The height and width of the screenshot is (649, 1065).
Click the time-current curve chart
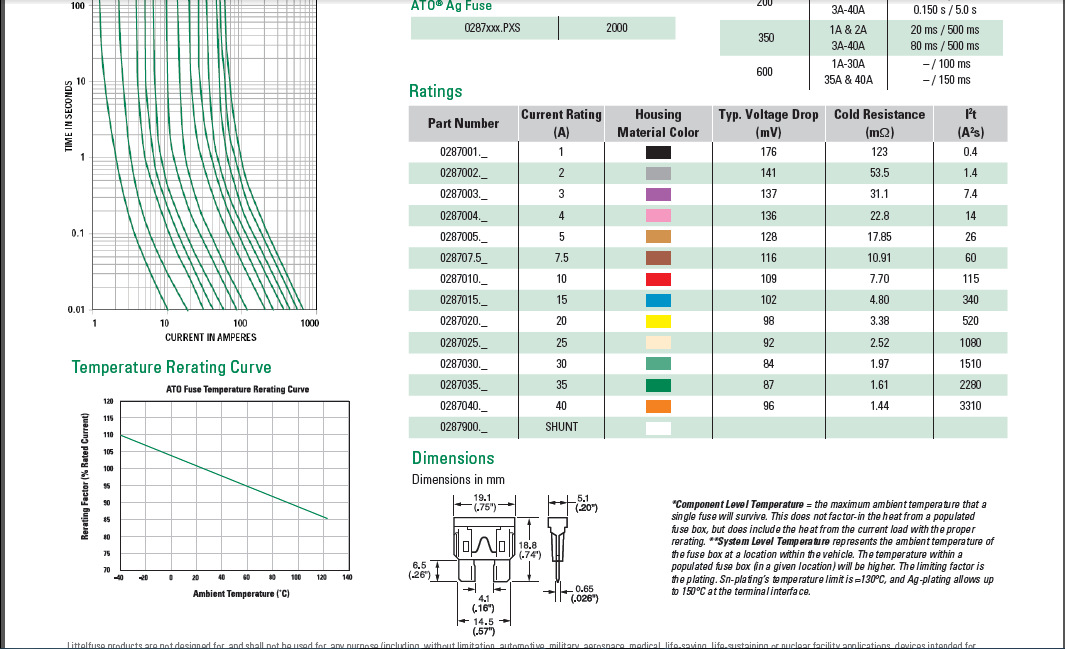(204, 155)
